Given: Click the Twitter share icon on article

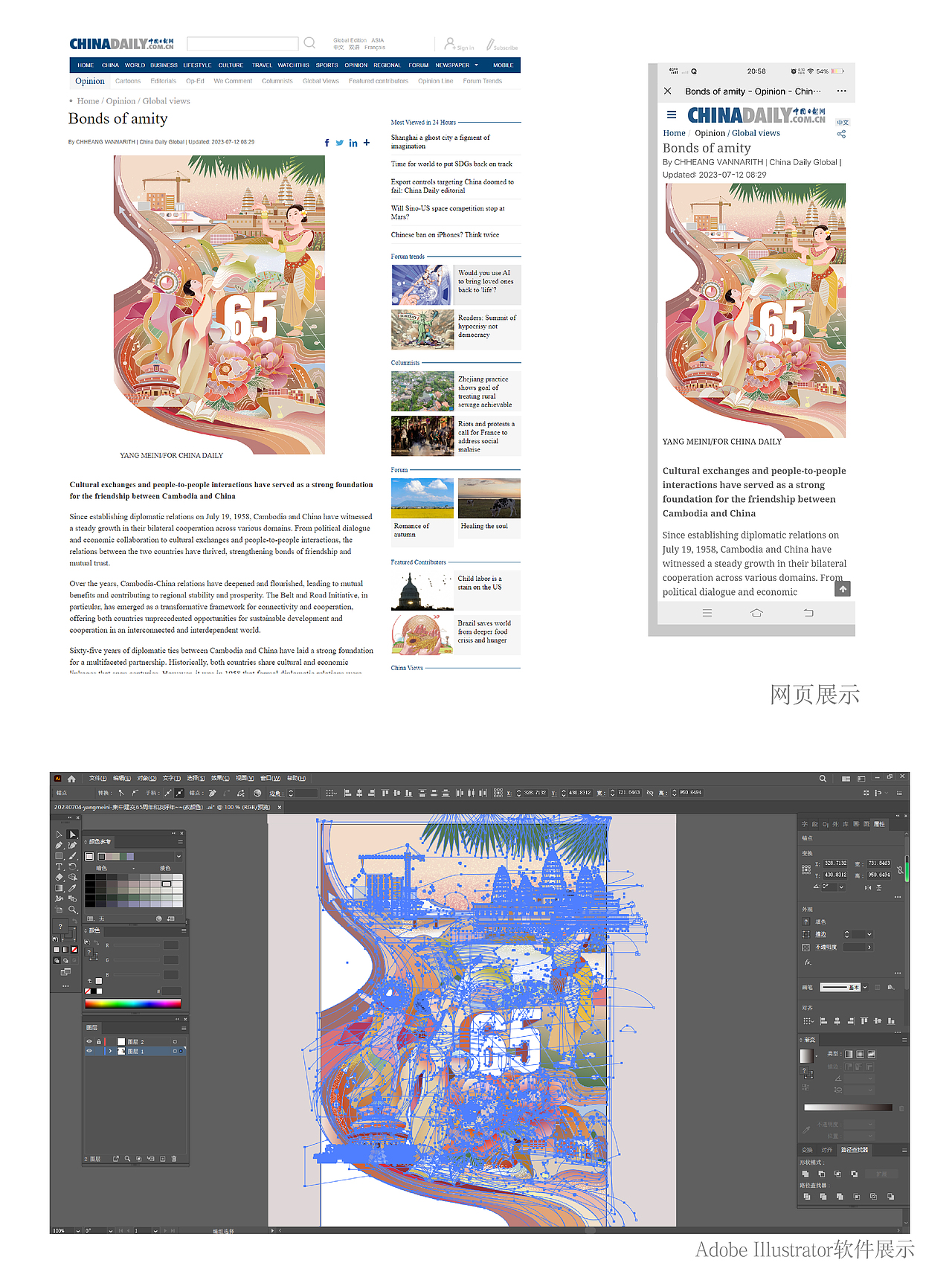Looking at the screenshot, I should [340, 143].
